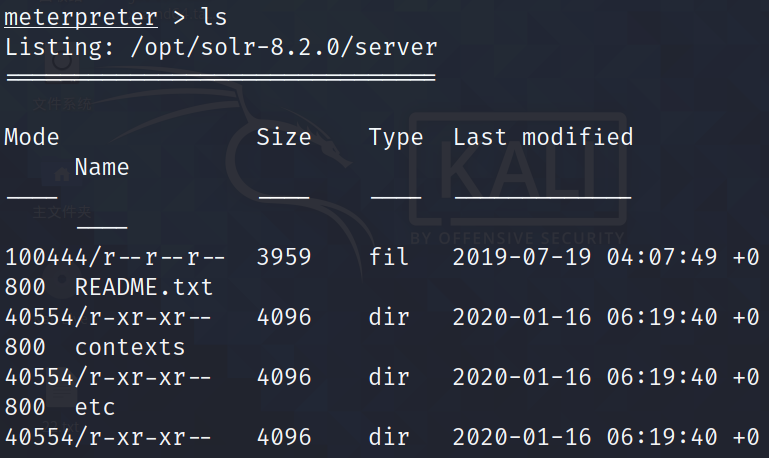Click the Mode column header
Image resolution: width=769 pixels, height=458 pixels.
[x=32, y=137]
